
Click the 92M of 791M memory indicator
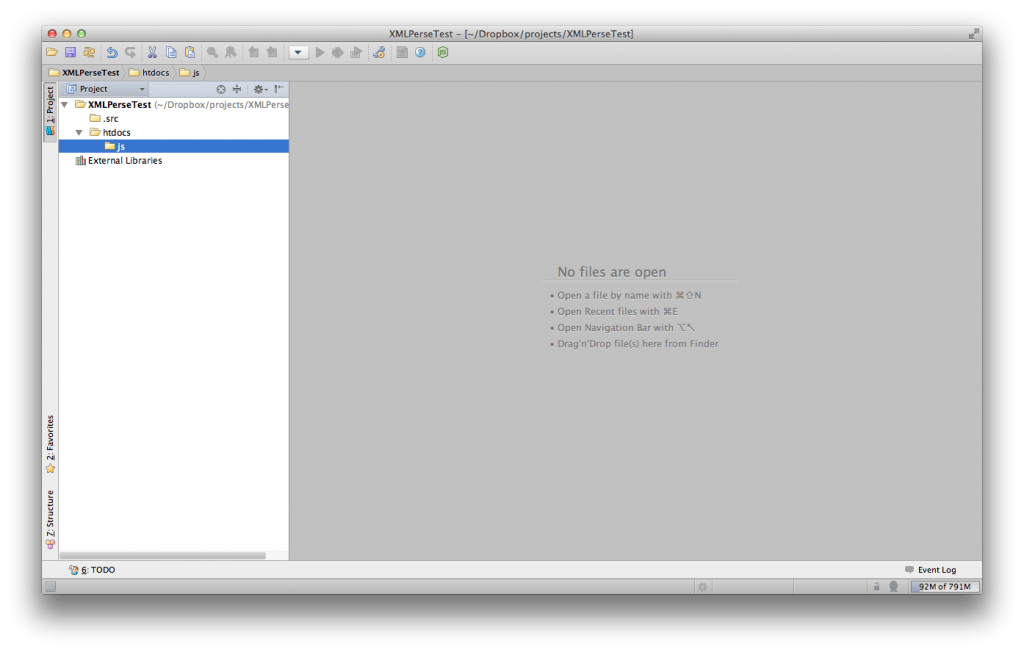945,586
